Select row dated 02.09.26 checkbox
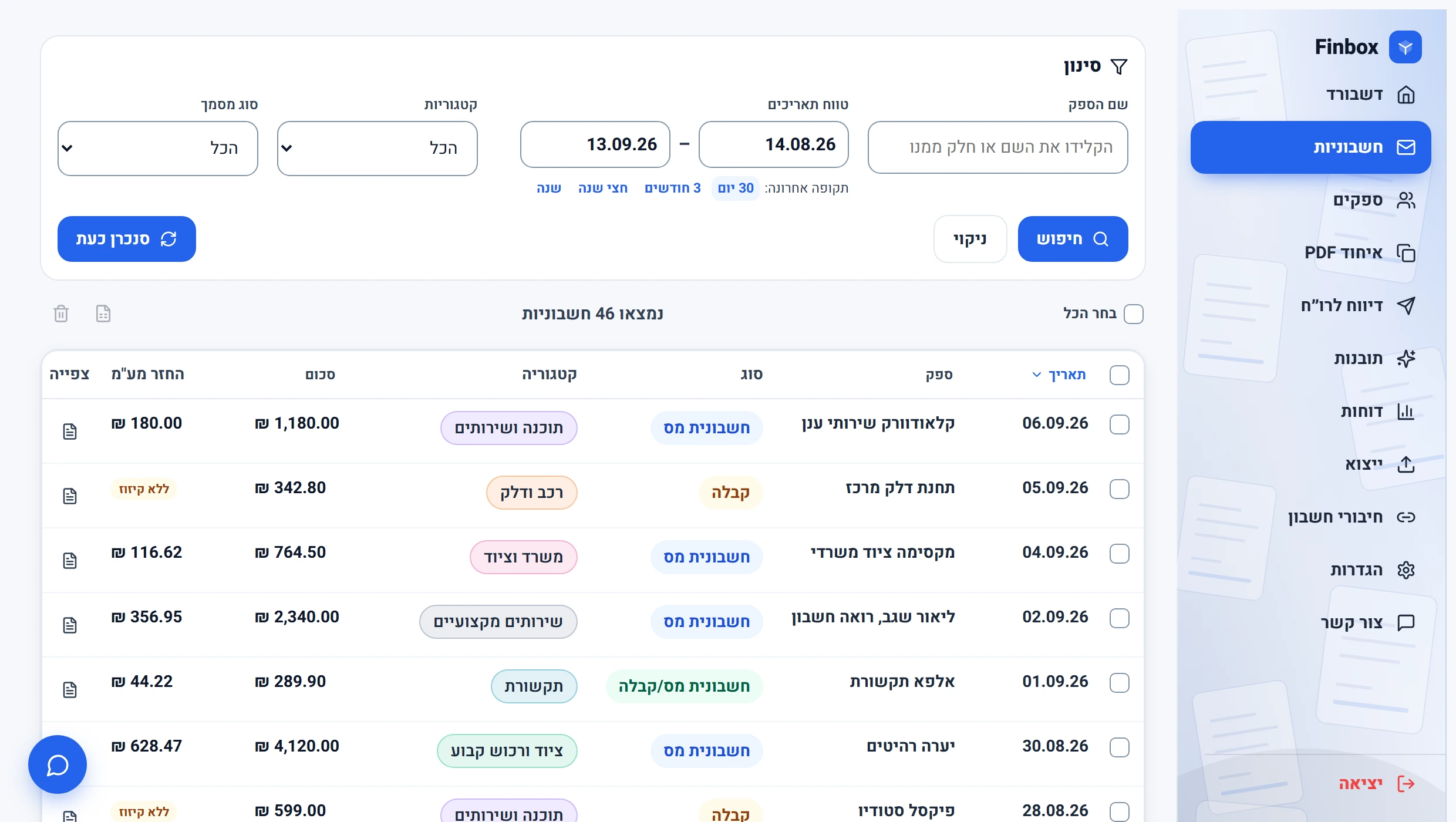Viewport: 1456px width, 822px height. pos(1120,618)
